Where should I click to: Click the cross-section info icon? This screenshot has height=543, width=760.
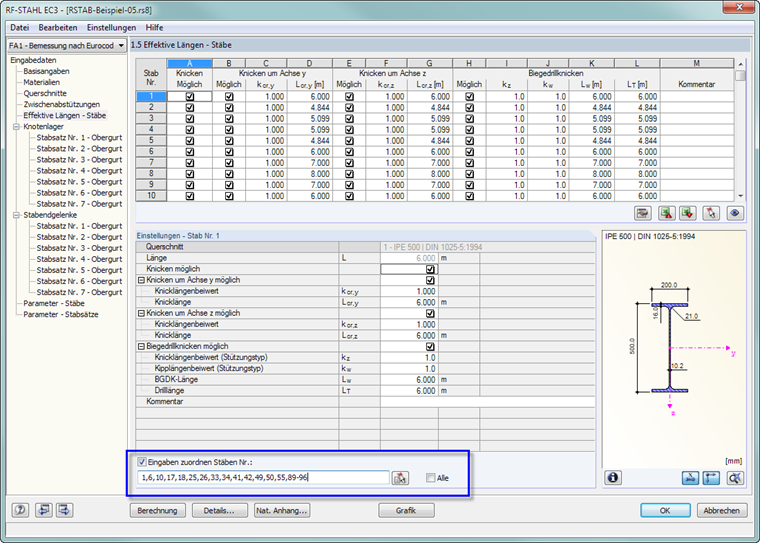[x=613, y=478]
